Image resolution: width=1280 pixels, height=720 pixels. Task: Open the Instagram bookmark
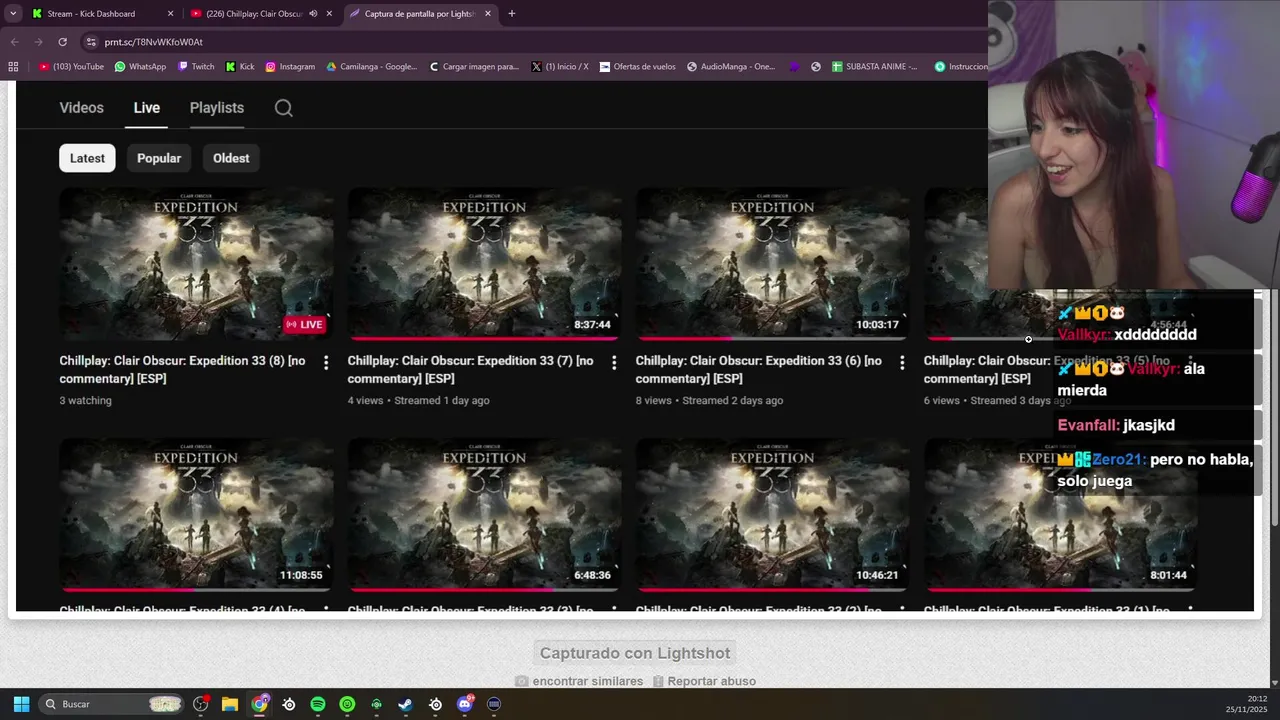coord(290,67)
